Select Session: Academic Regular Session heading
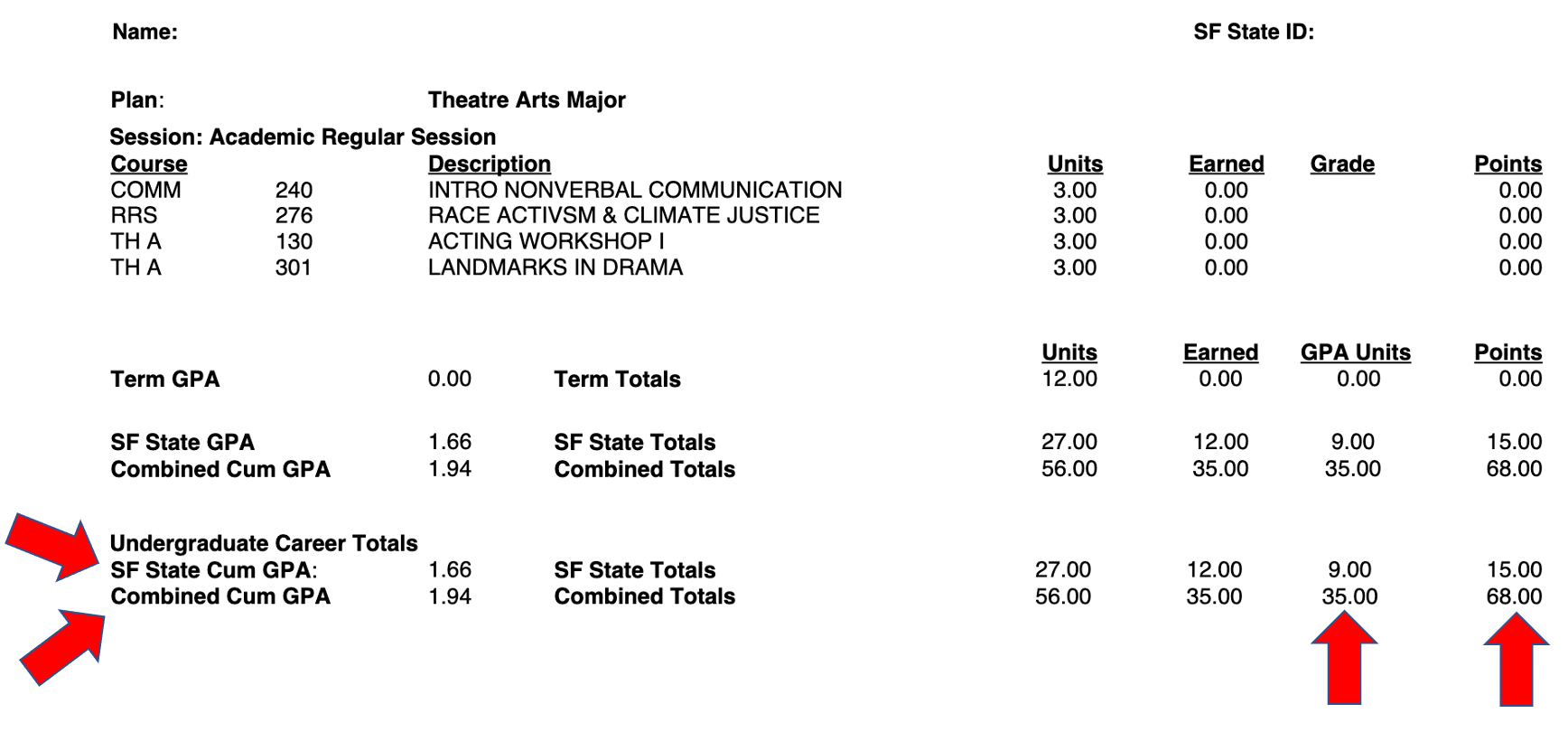The image size is (1568, 732). [303, 137]
